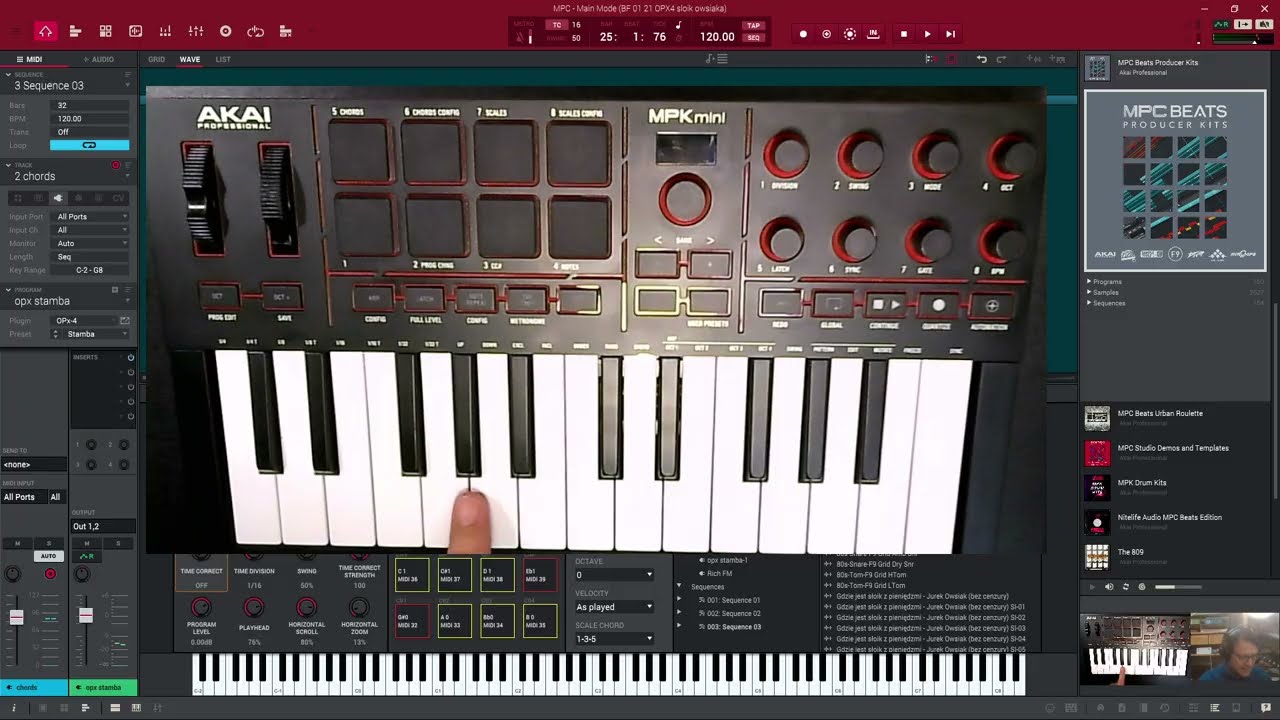Click the Record button in transport
The image size is (1280, 720).
tap(803, 34)
